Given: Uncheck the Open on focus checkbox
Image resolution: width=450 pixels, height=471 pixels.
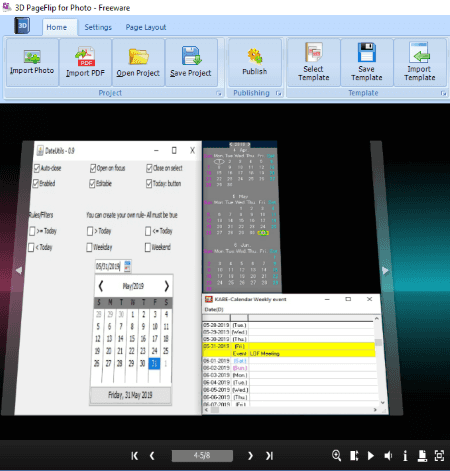Looking at the screenshot, I should 93,168.
